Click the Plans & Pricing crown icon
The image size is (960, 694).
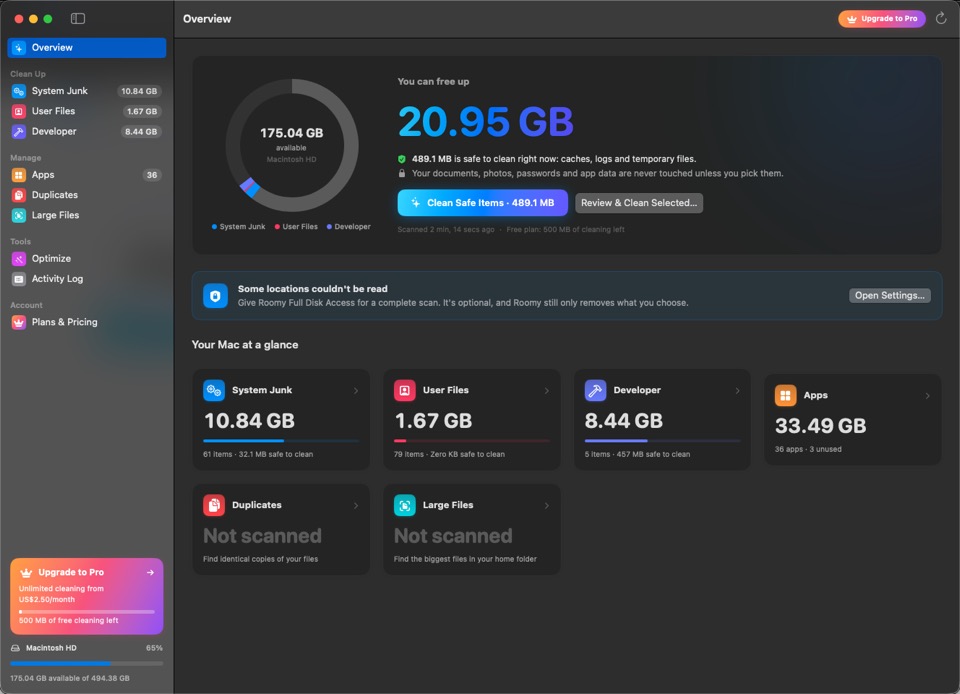point(19,323)
